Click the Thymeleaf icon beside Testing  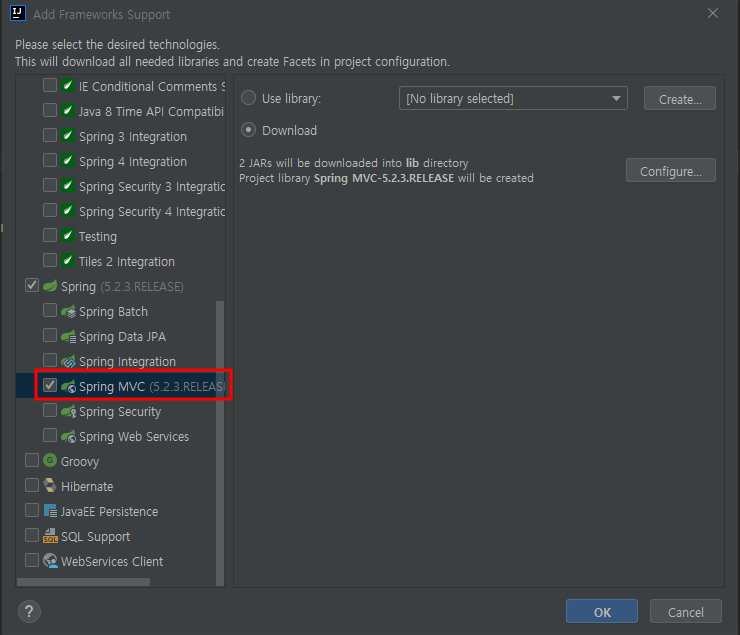(x=68, y=235)
